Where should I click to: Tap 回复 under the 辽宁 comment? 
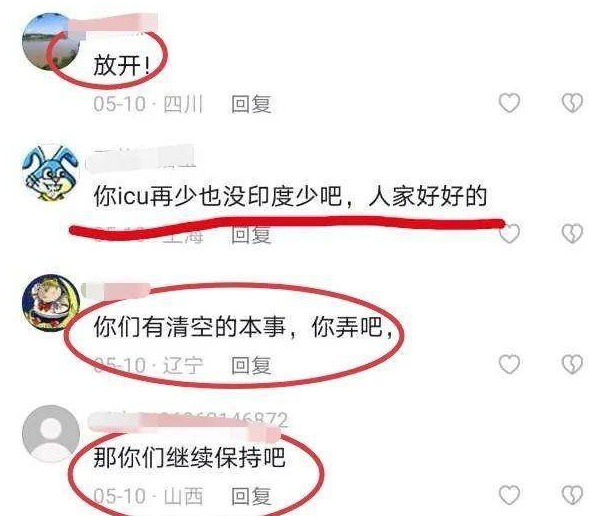[x=251, y=365]
